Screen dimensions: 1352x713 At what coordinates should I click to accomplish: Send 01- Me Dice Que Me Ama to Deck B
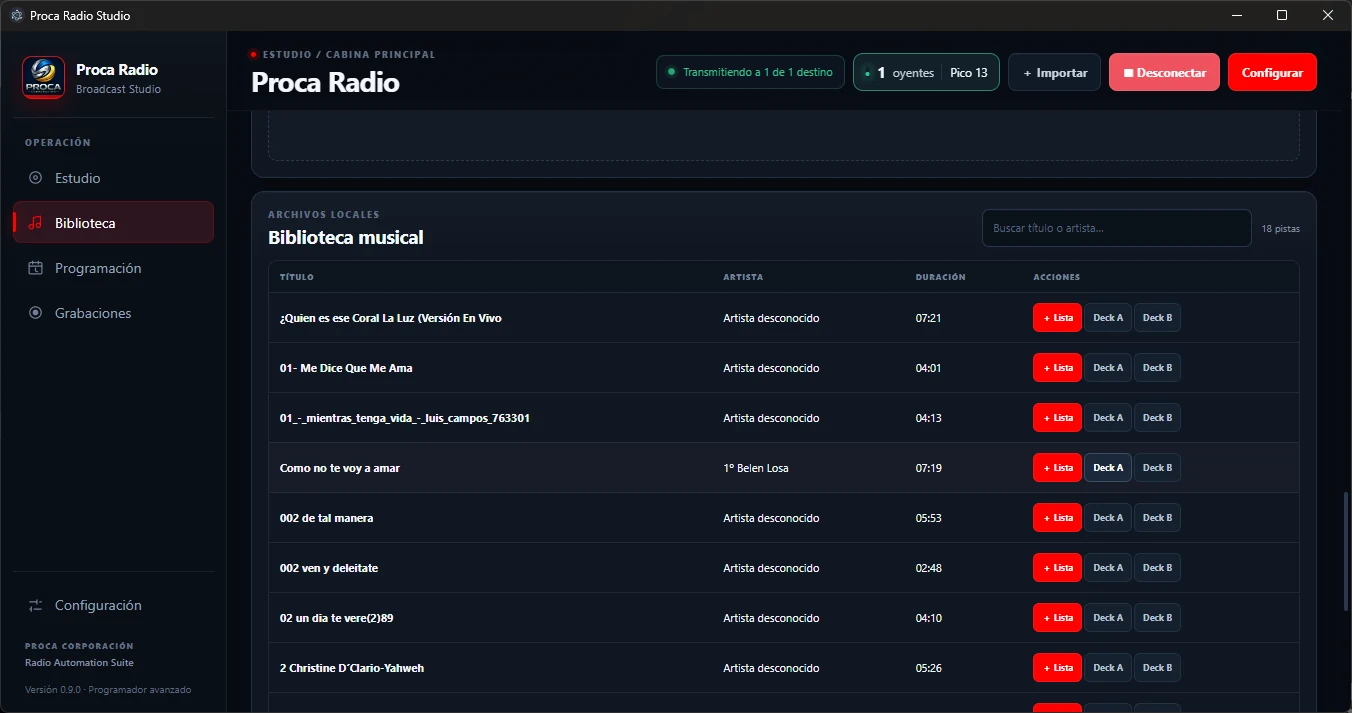pyautogui.click(x=1157, y=368)
